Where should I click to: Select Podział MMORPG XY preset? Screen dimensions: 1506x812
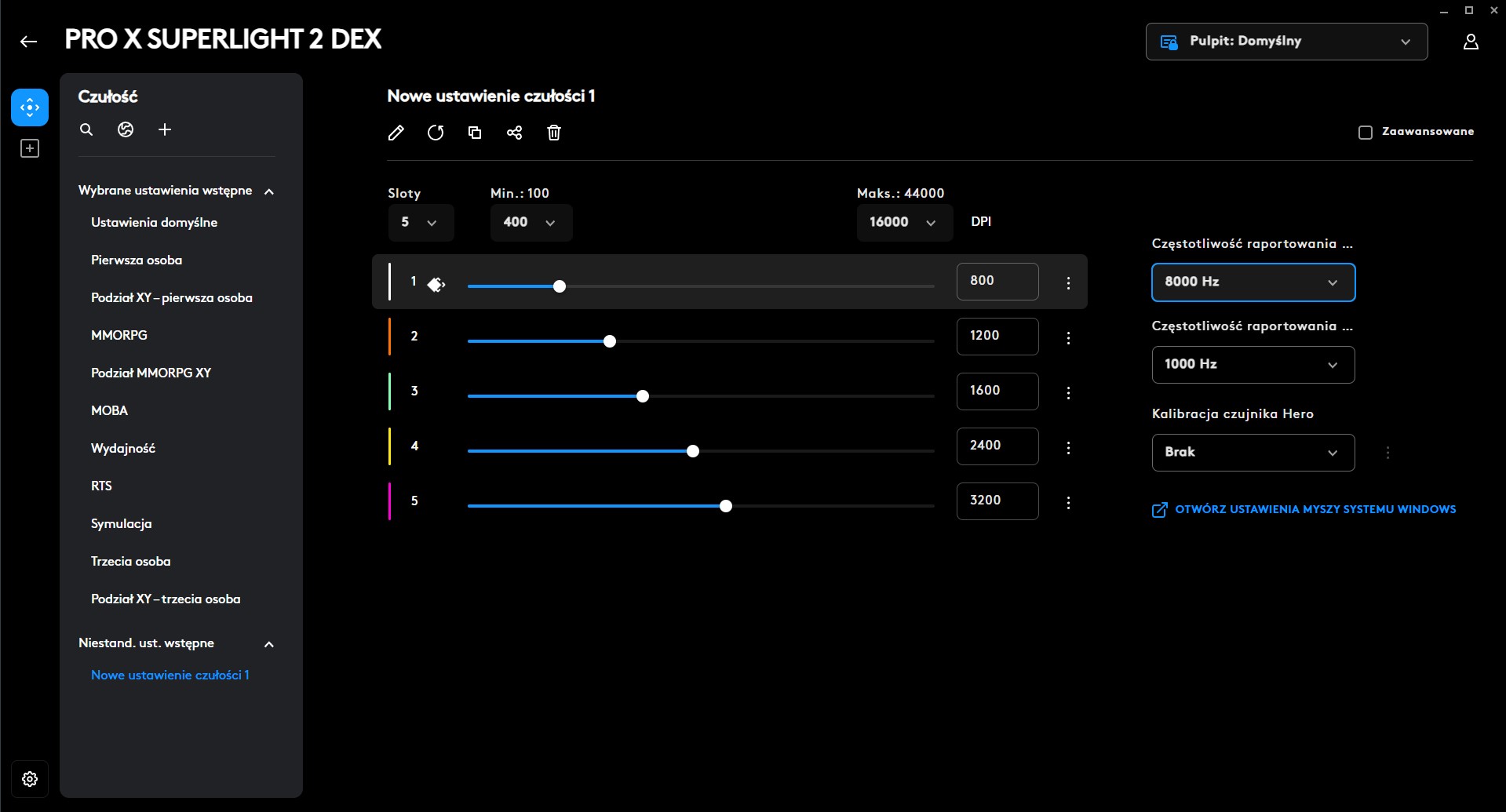pos(151,373)
